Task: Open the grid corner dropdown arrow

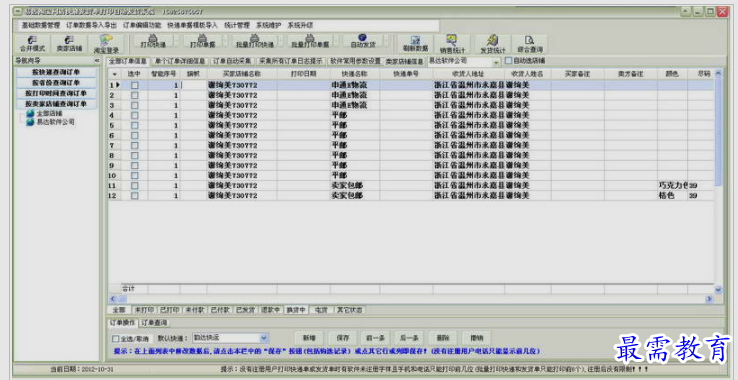Action: pyautogui.click(x=115, y=74)
